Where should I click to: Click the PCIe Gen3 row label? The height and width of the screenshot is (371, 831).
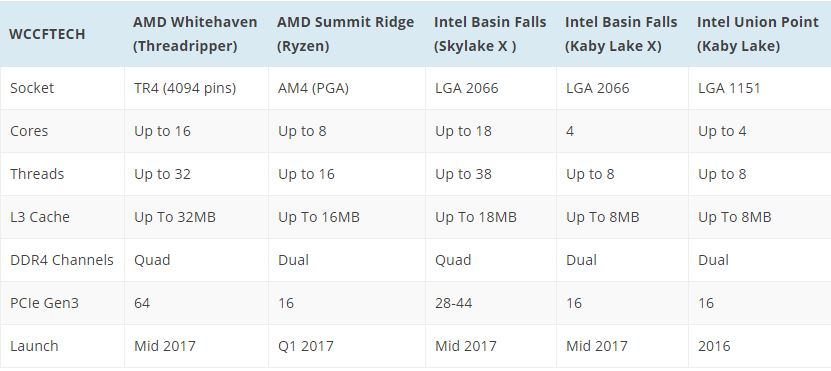(x=45, y=303)
